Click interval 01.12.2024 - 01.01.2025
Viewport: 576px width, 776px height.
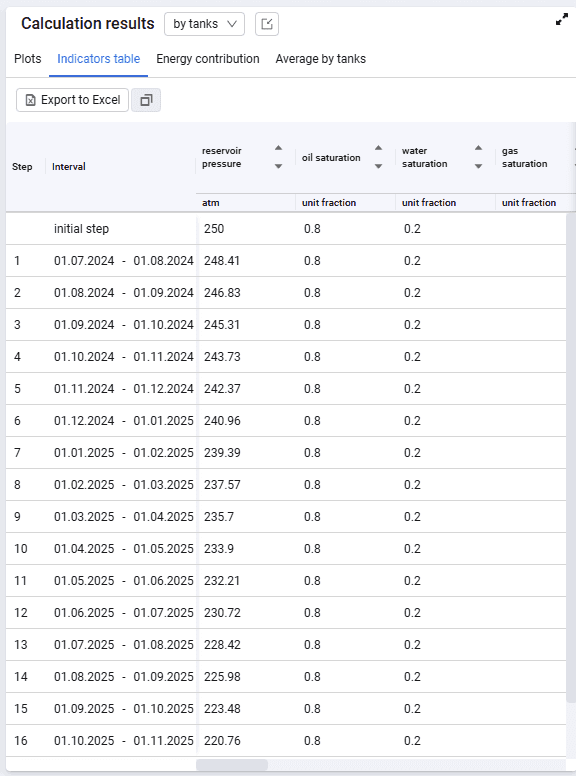click(124, 421)
